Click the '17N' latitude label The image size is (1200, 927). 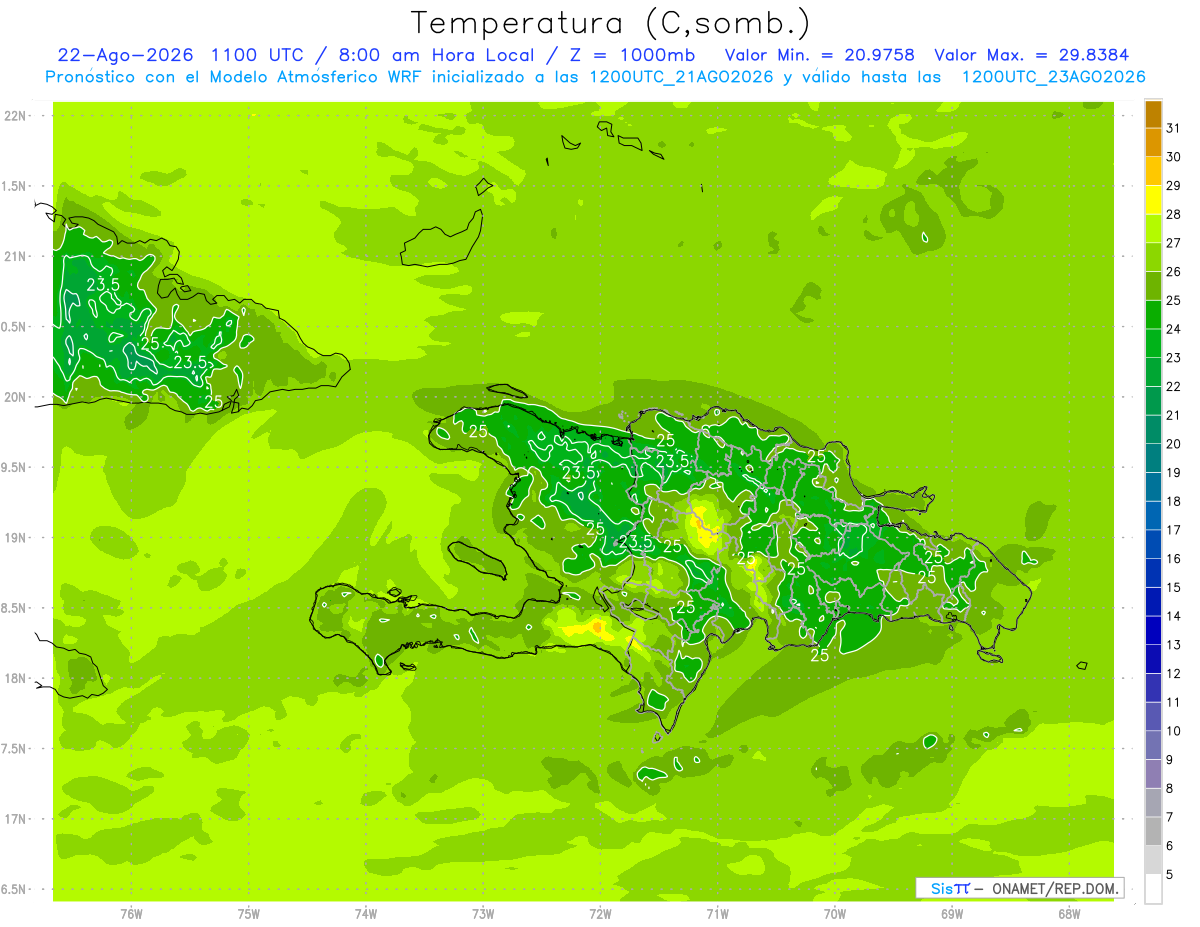[x=15, y=819]
